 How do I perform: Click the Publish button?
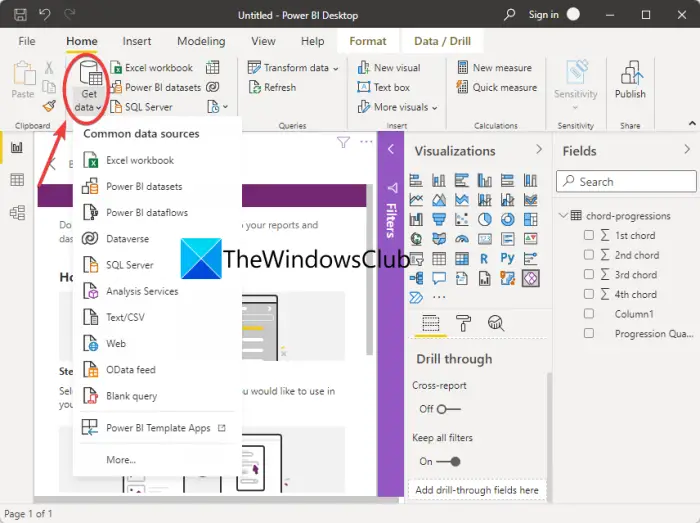click(630, 80)
